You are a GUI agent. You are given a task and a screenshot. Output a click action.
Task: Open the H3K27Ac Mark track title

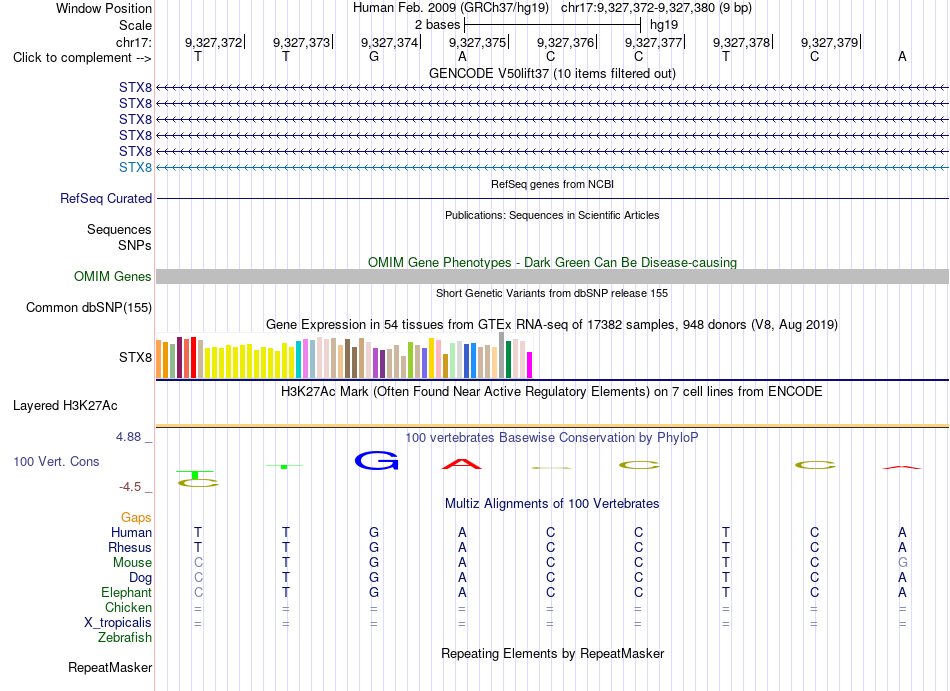tap(552, 391)
